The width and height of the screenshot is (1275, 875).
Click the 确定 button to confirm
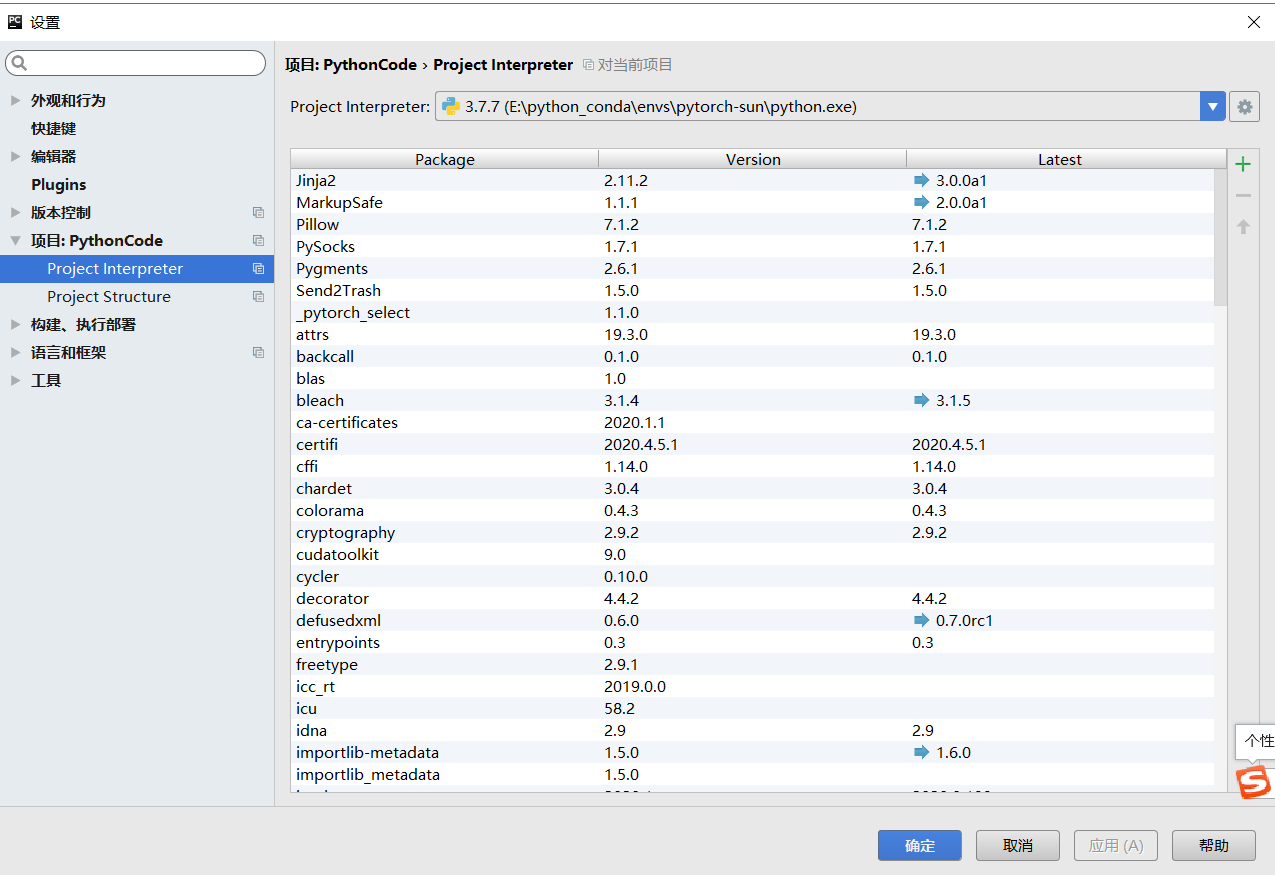point(918,845)
